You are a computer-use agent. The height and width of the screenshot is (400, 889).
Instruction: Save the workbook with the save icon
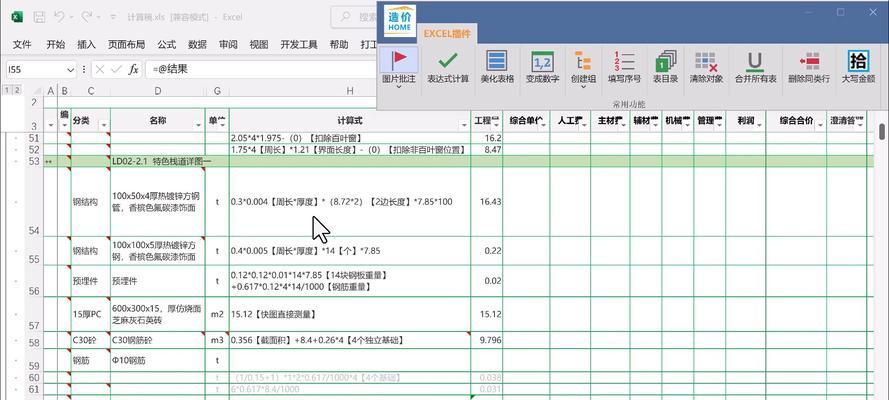[x=39, y=17]
